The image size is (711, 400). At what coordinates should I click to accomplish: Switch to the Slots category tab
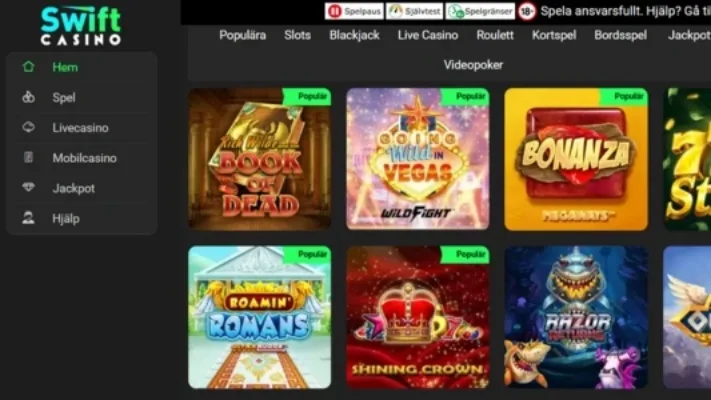297,35
